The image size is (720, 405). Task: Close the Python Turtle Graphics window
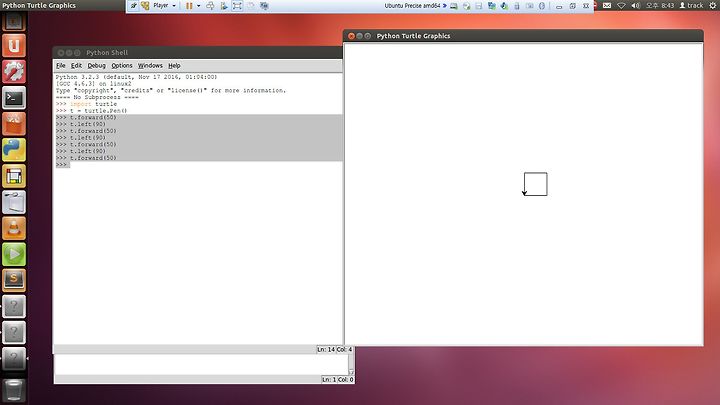click(351, 36)
